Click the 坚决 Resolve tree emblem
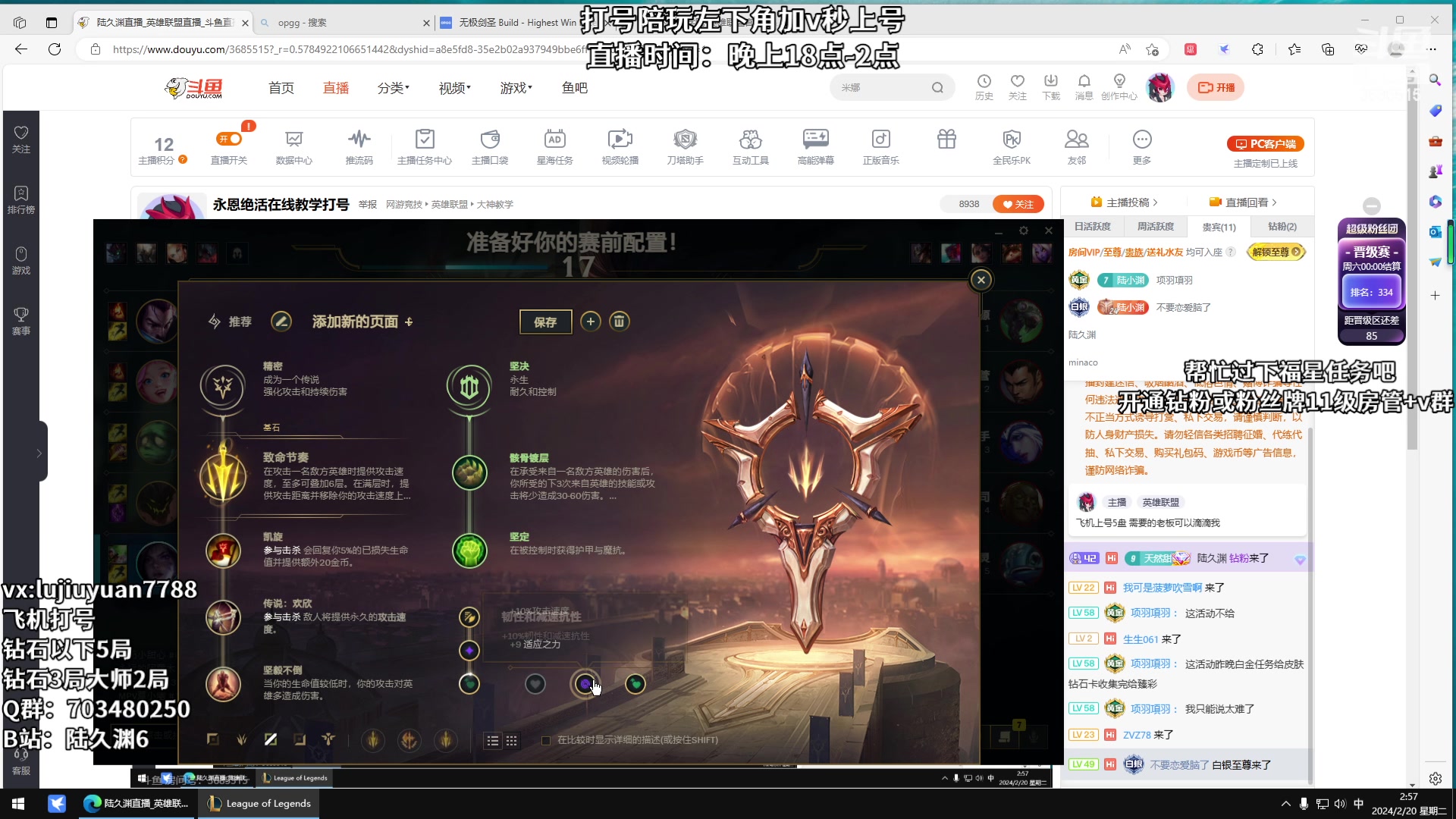Screen dimensions: 1456x819 pos(469,387)
